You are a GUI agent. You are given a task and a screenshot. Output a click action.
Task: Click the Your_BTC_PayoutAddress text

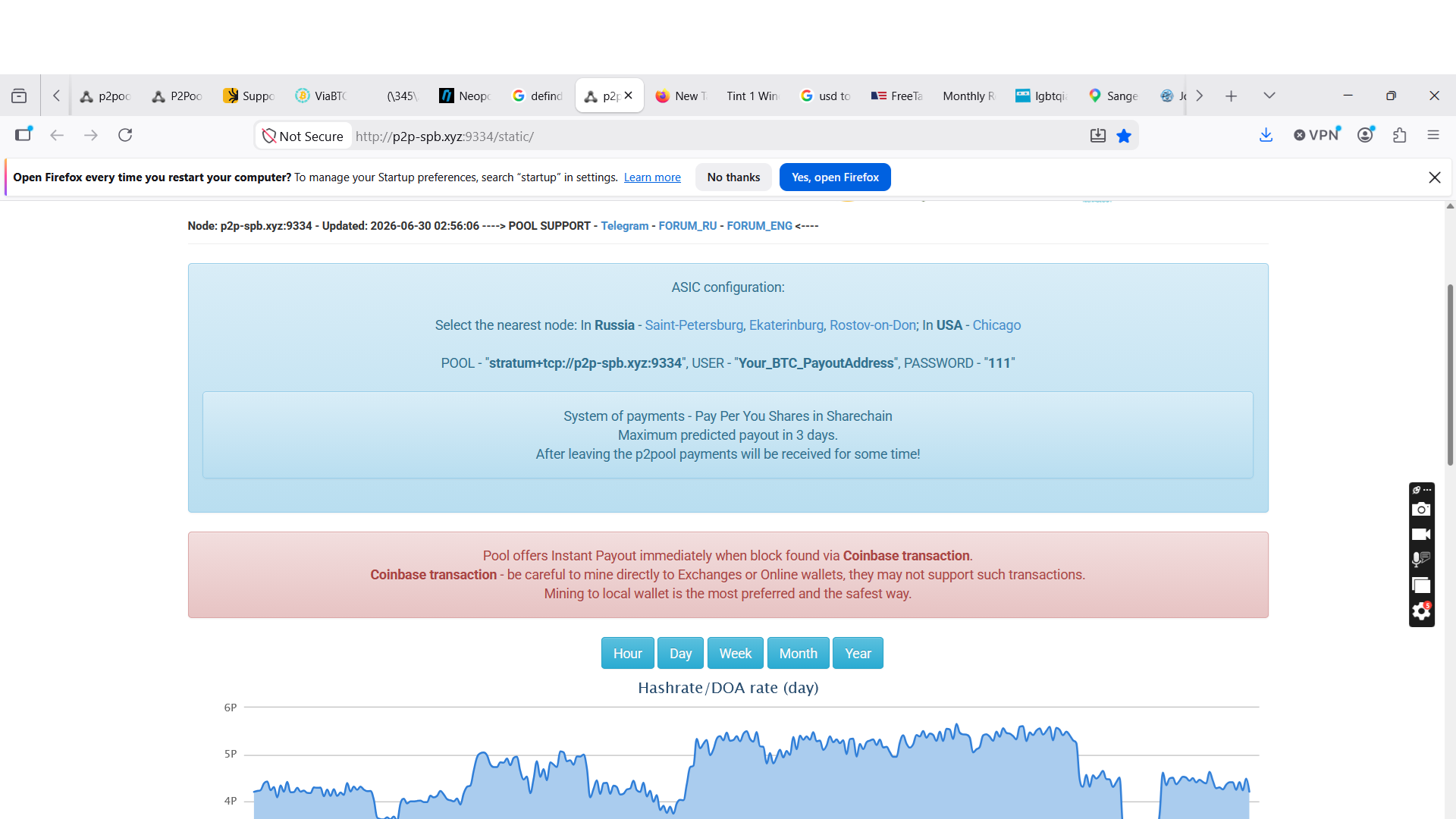[816, 363]
